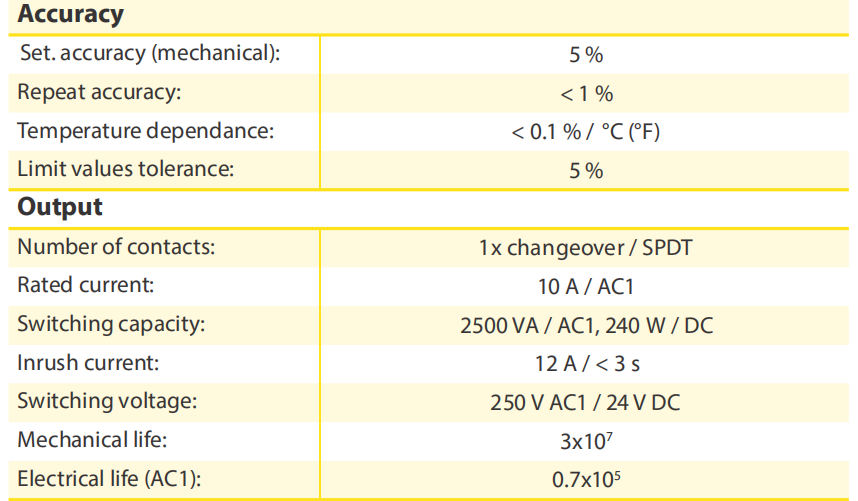
Task: Click the < 1 % repeat accuracy value
Action: click(587, 94)
